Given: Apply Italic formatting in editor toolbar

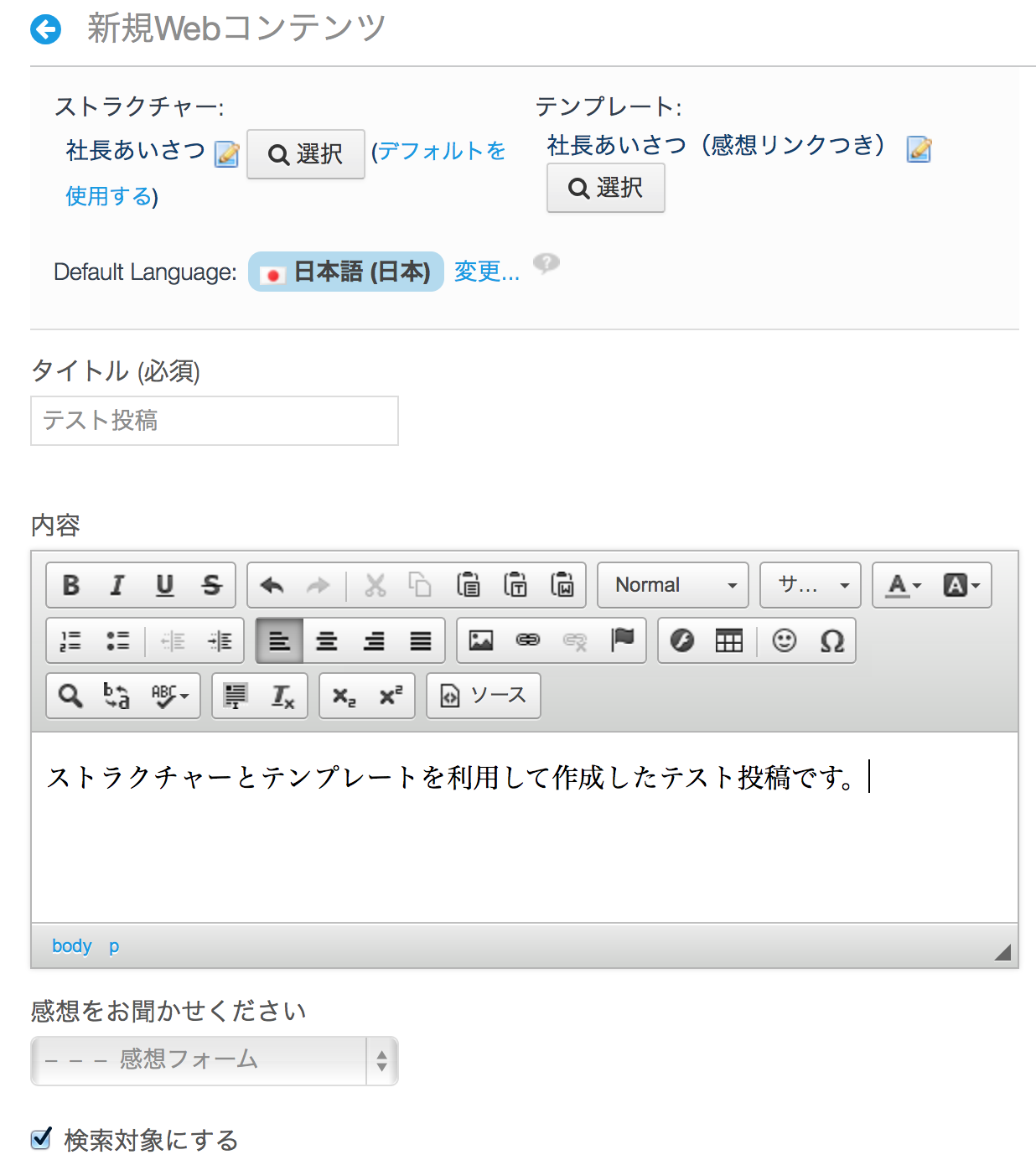Looking at the screenshot, I should pyautogui.click(x=117, y=585).
